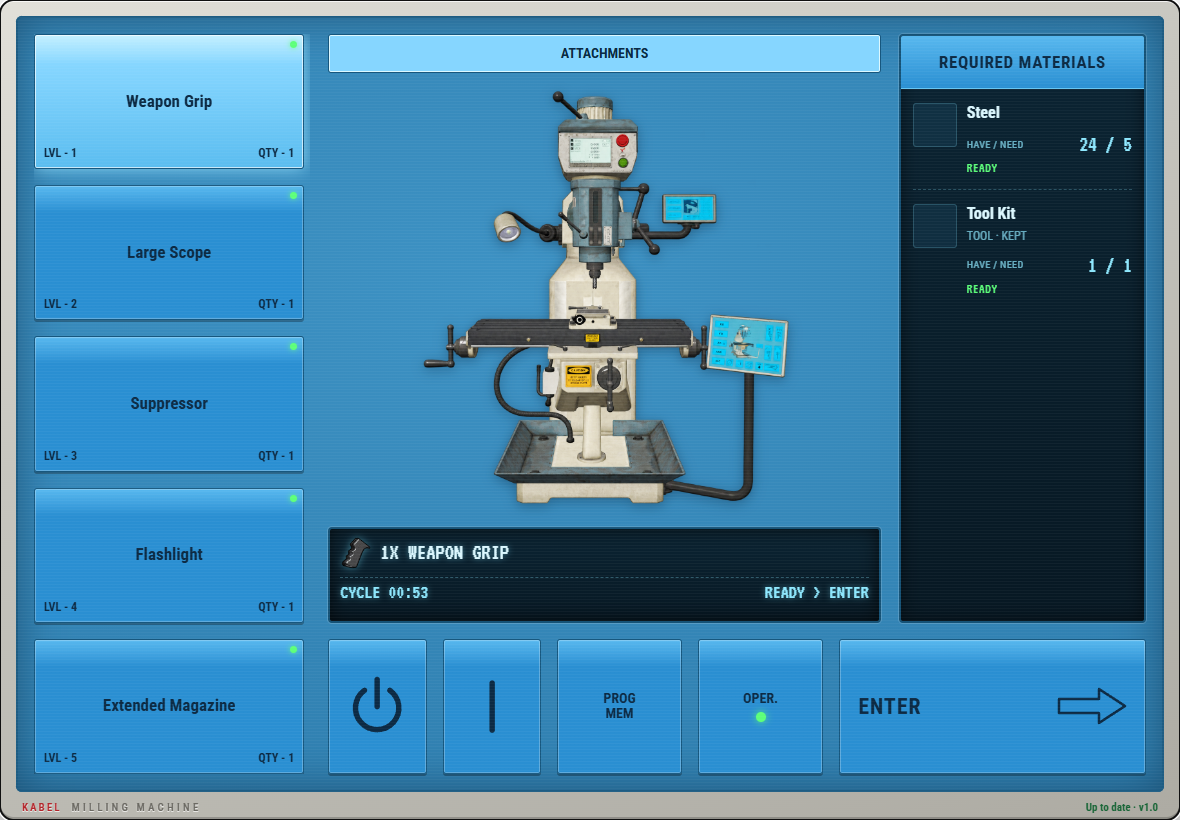Click the REQUIRED MATERIALS header
The width and height of the screenshot is (1180, 820).
coord(1022,62)
